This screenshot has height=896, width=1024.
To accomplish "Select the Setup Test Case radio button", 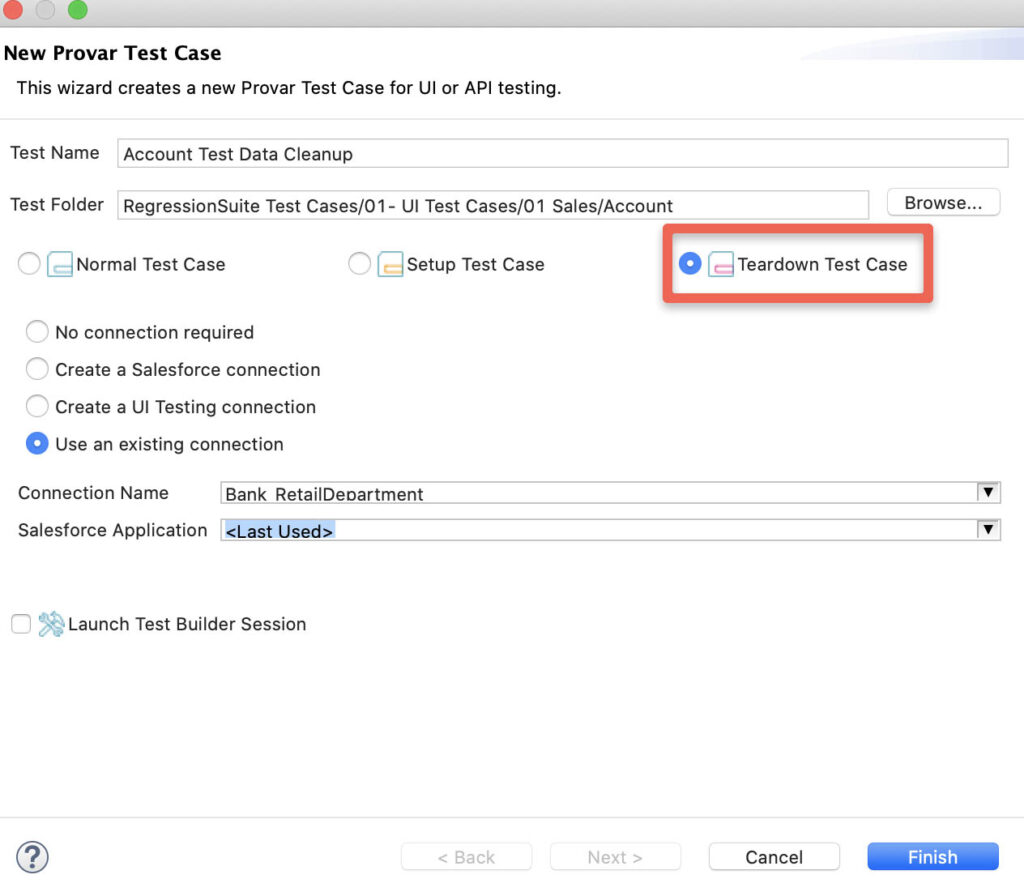I will pos(359,264).
